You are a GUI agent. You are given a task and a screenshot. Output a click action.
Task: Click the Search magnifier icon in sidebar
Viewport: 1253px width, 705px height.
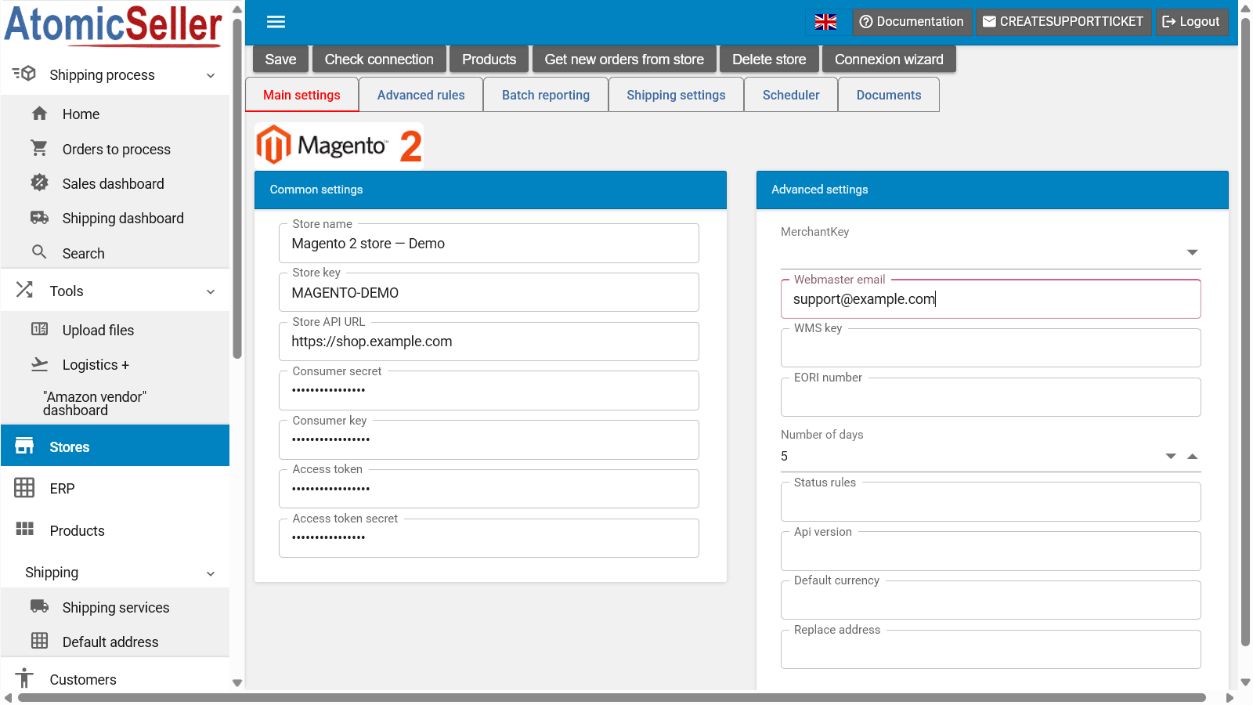coord(40,252)
